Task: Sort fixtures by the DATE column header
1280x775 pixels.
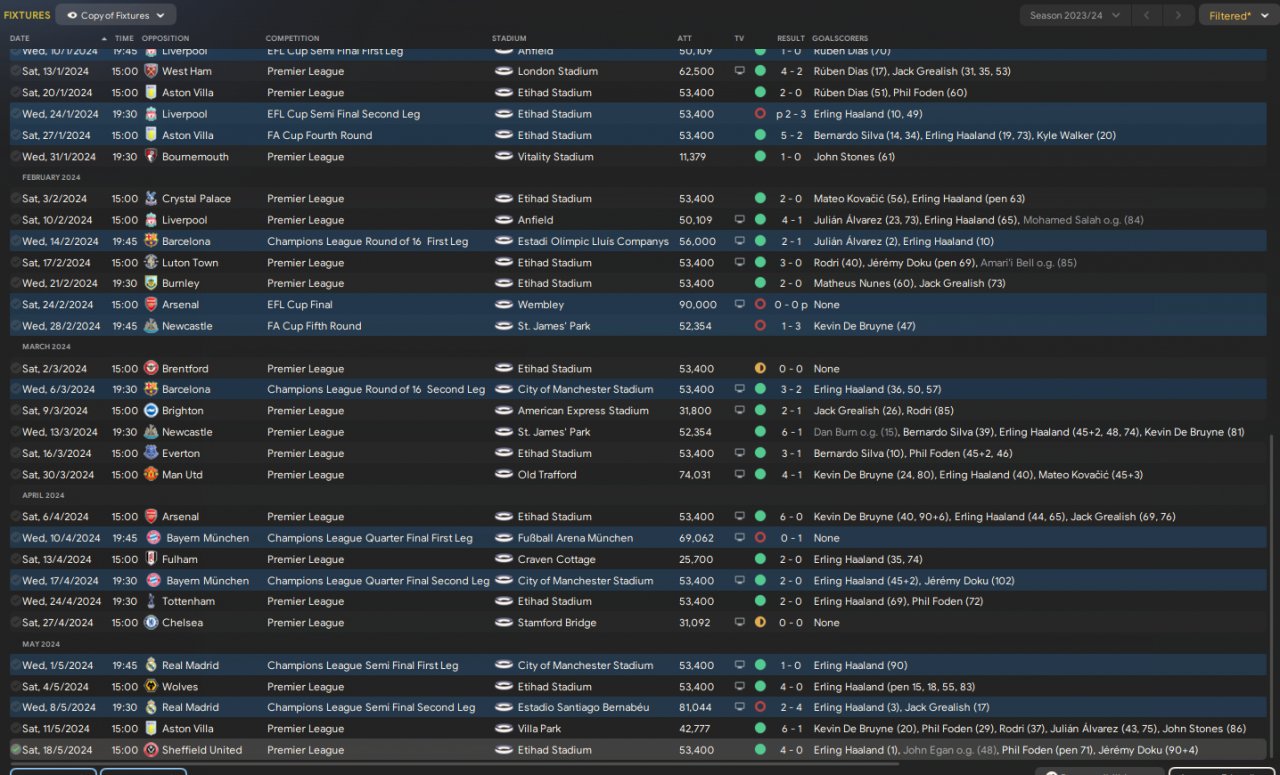Action: pyautogui.click(x=20, y=38)
